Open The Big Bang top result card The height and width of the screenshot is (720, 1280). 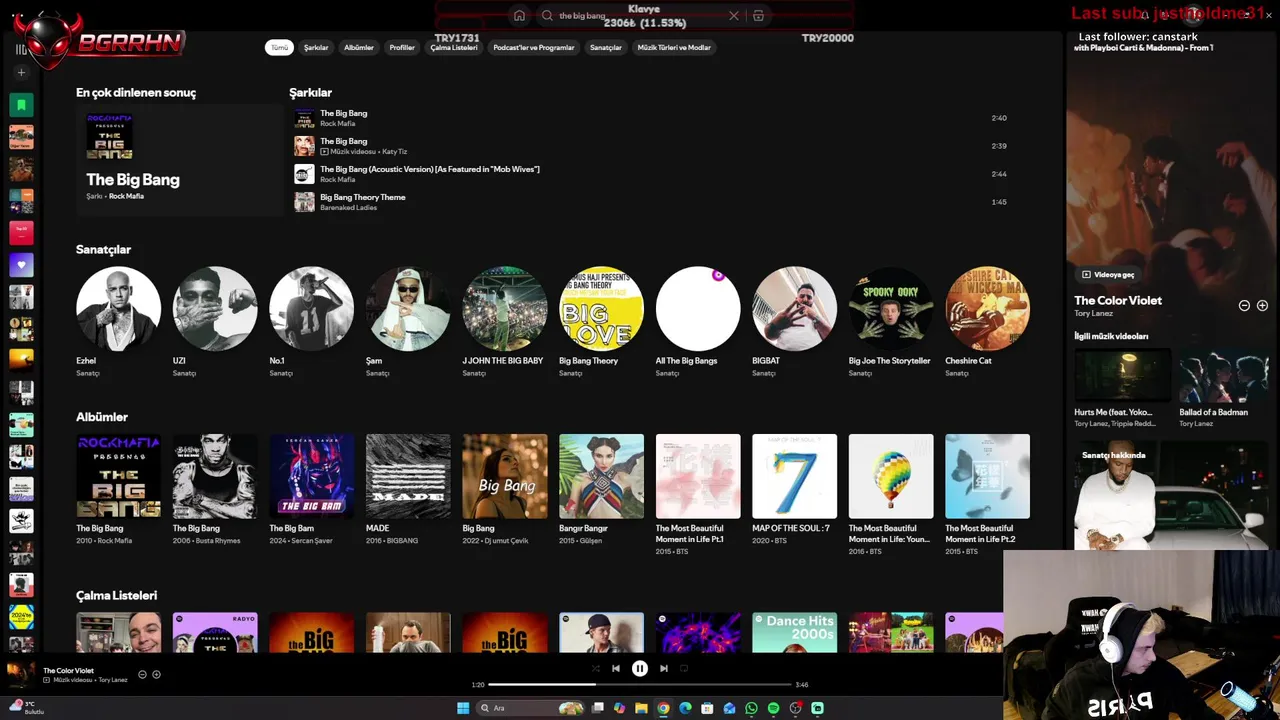point(180,159)
